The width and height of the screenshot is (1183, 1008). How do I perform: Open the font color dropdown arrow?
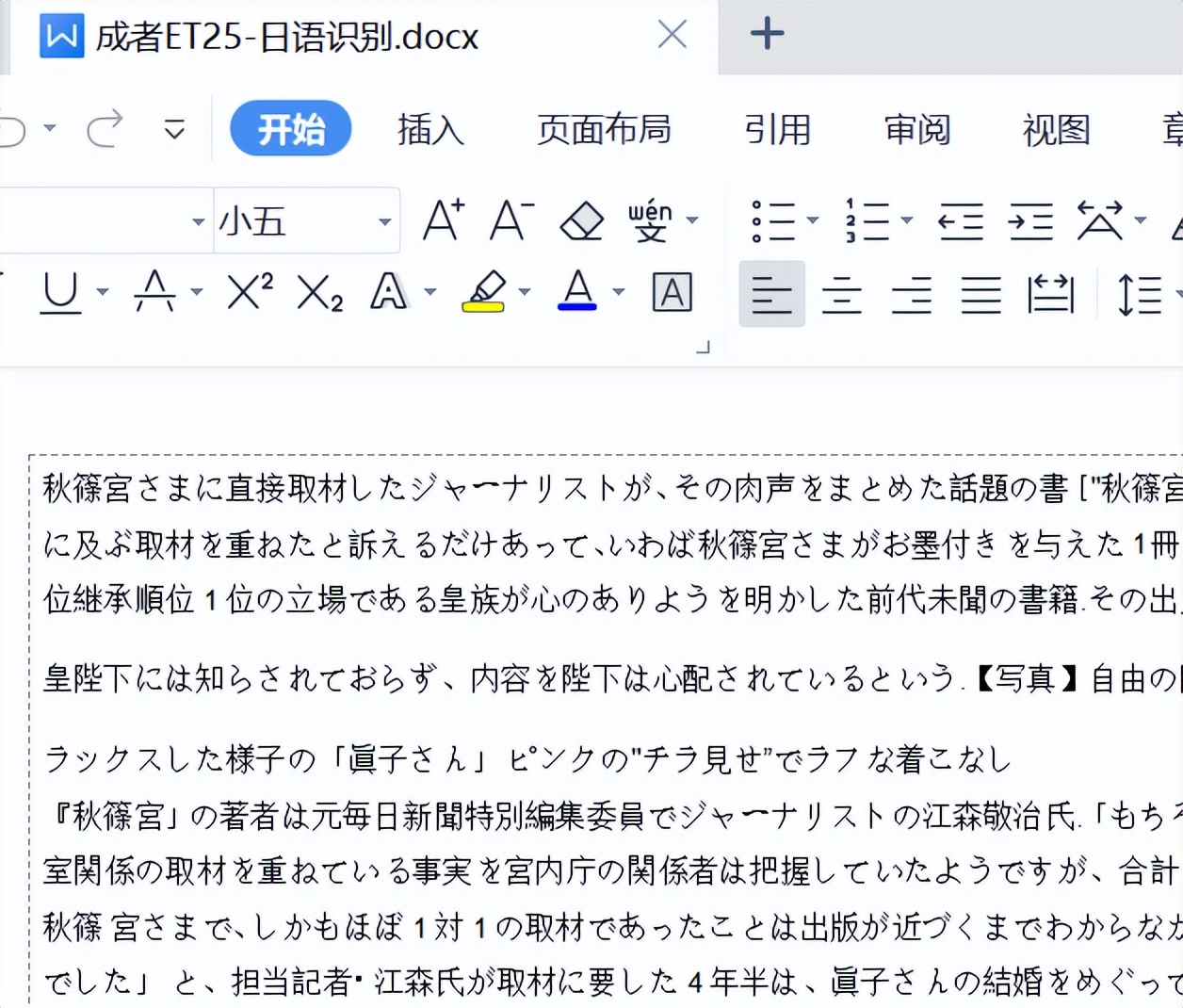tap(617, 293)
